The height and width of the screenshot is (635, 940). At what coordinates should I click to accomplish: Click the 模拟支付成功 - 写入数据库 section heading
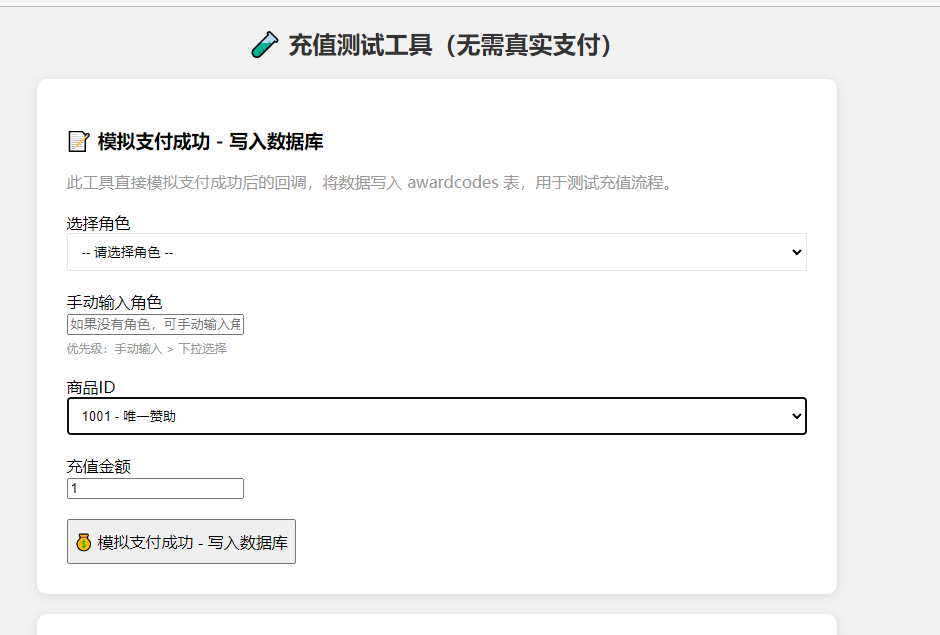(x=210, y=142)
